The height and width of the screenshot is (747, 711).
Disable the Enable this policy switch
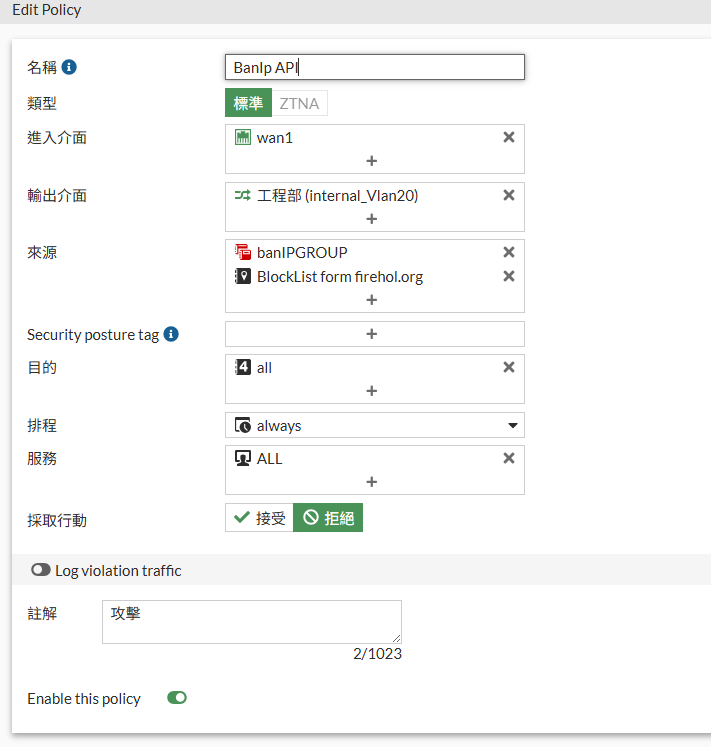click(x=177, y=698)
